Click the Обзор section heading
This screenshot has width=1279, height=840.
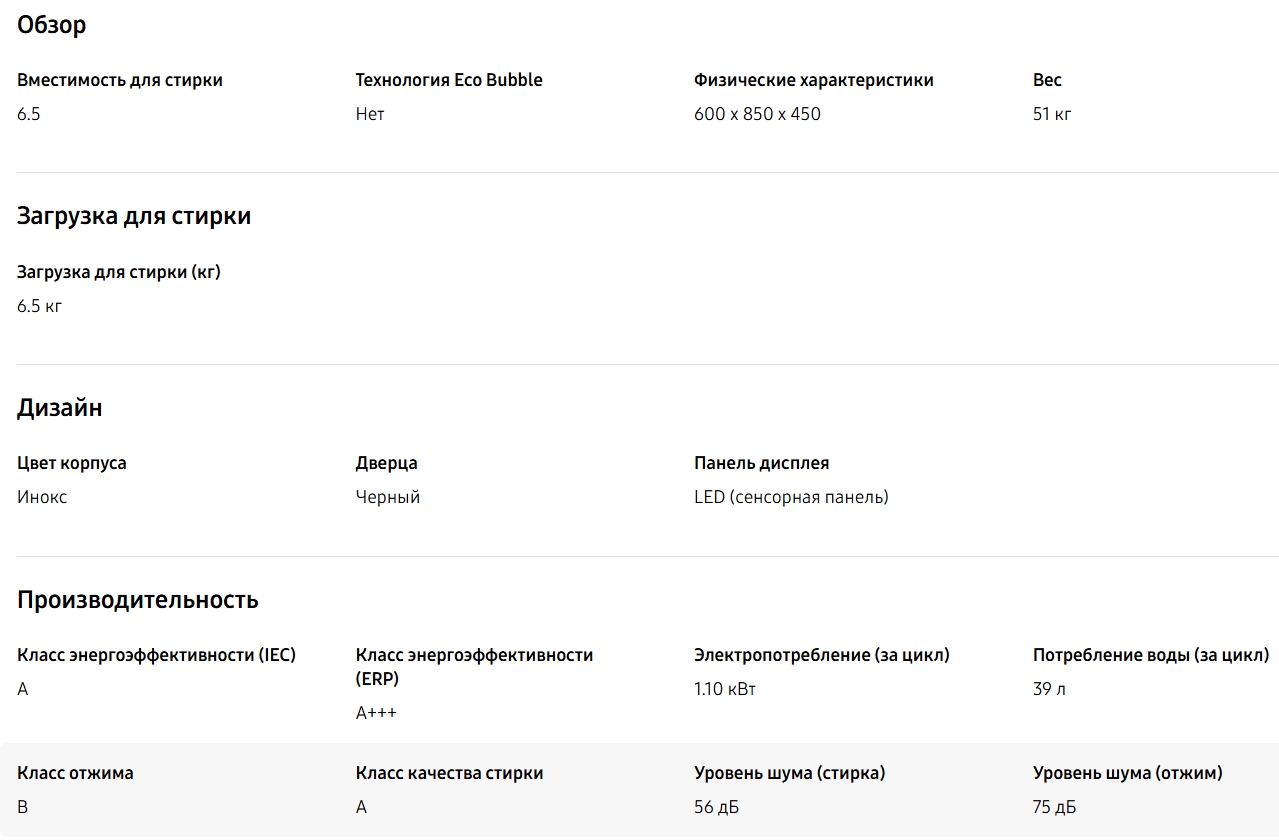click(52, 26)
